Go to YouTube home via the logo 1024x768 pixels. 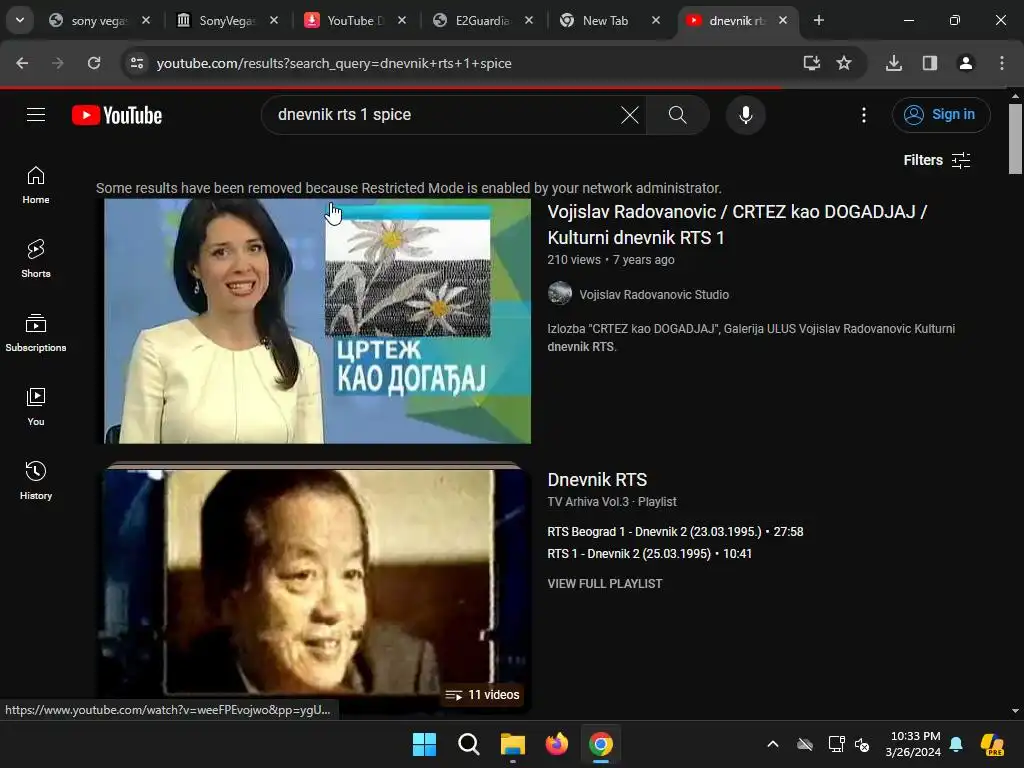(x=117, y=115)
